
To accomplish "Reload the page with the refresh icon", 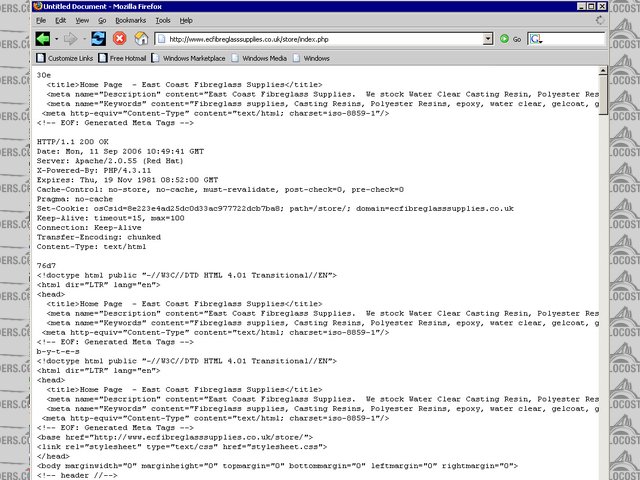I will [x=98, y=39].
